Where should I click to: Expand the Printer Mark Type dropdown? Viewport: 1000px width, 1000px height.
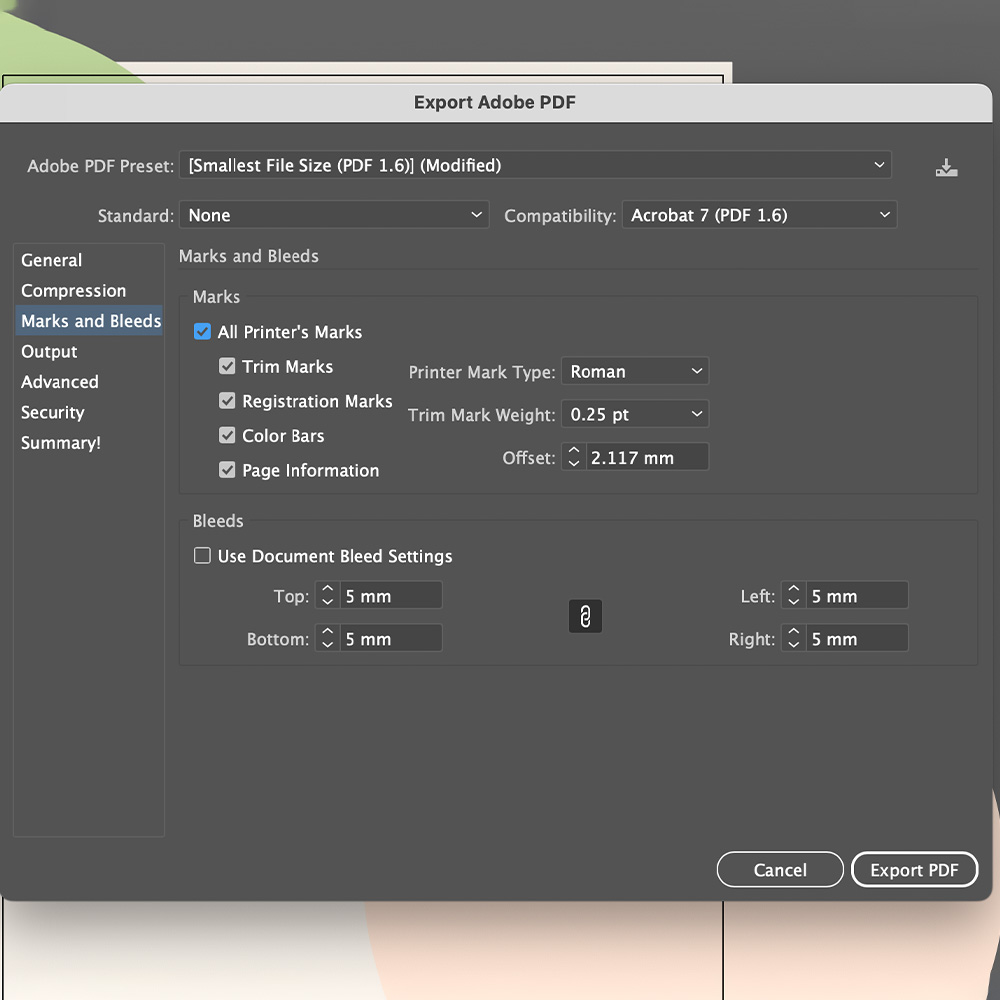point(635,371)
